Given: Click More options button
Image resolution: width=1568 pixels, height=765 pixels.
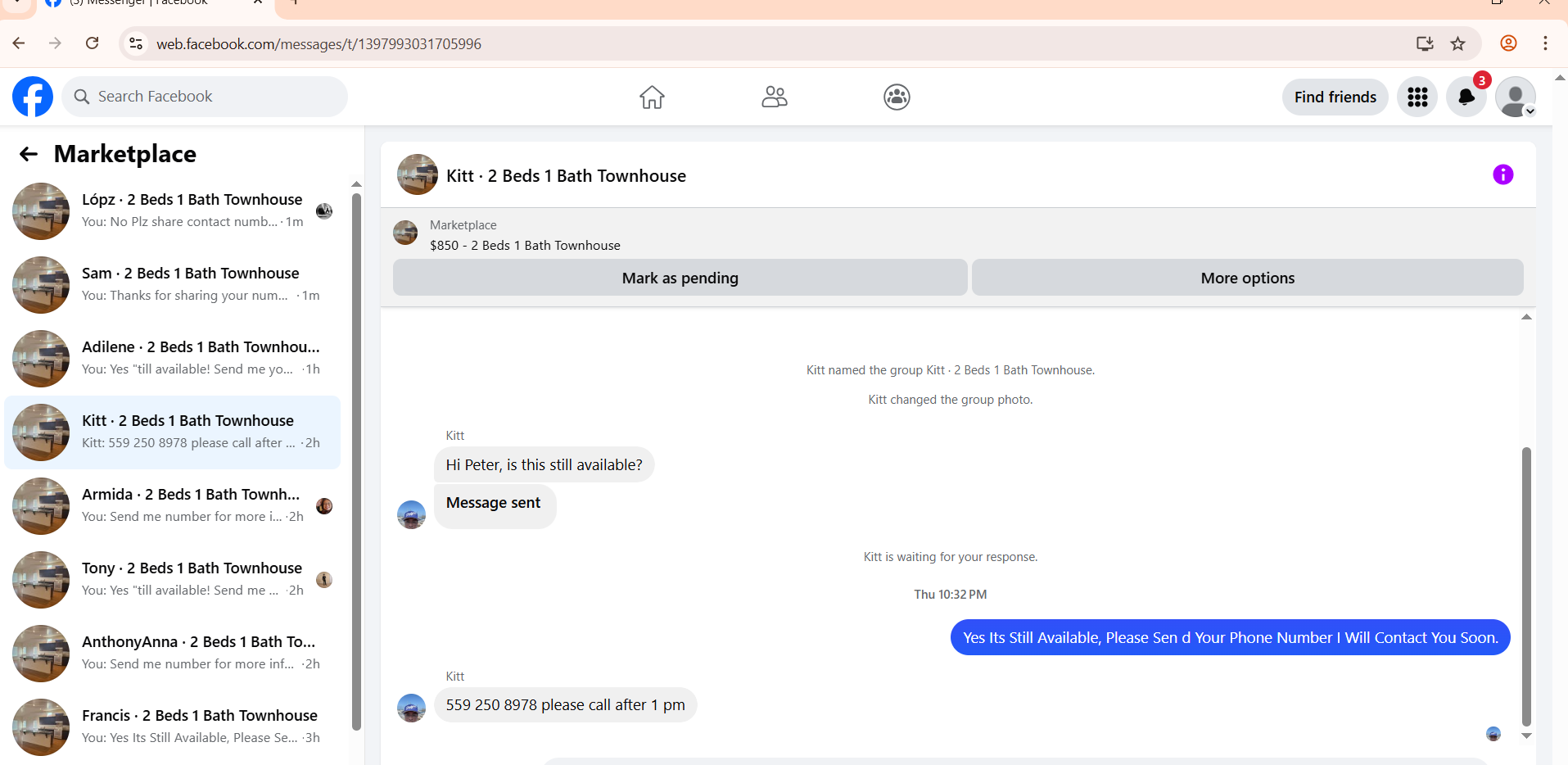Looking at the screenshot, I should 1247,278.
